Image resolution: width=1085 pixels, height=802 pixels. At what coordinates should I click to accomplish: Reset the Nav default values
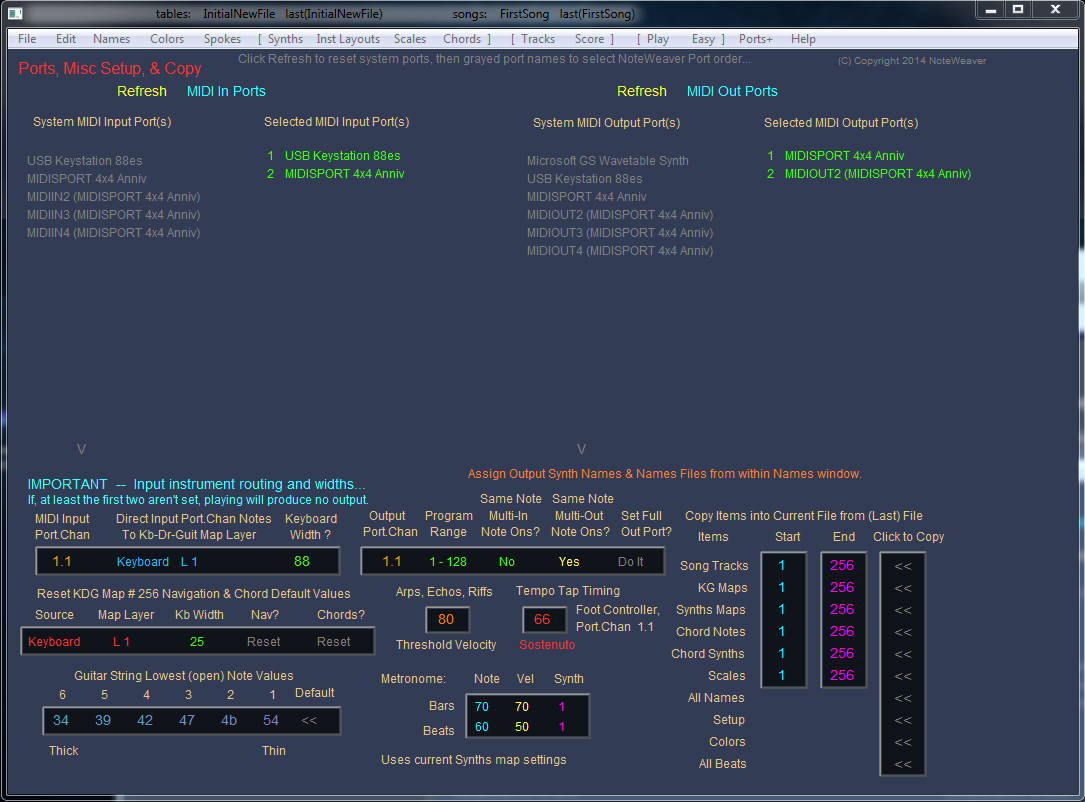(x=264, y=641)
